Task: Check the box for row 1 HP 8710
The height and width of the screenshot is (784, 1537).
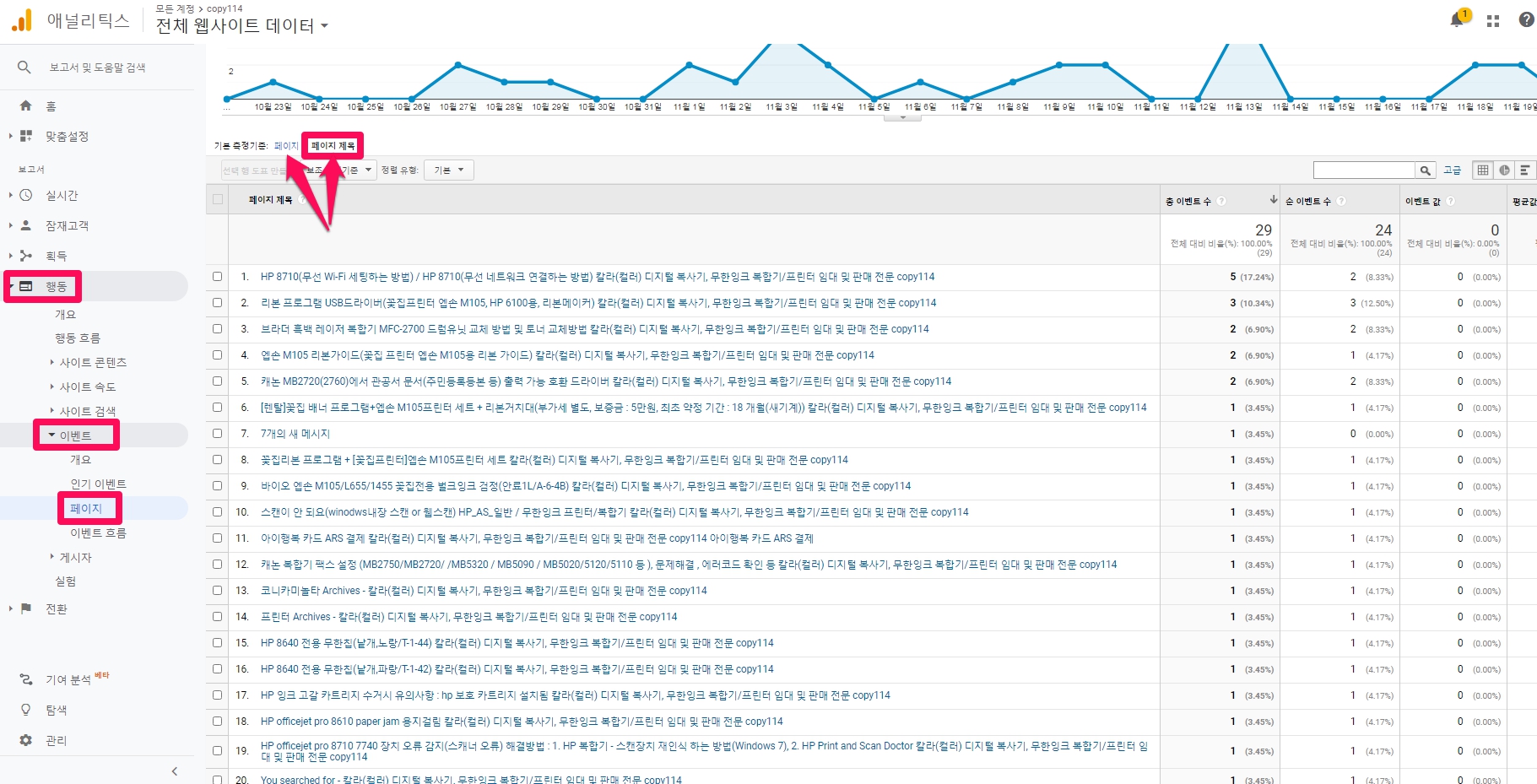Action: (x=218, y=277)
